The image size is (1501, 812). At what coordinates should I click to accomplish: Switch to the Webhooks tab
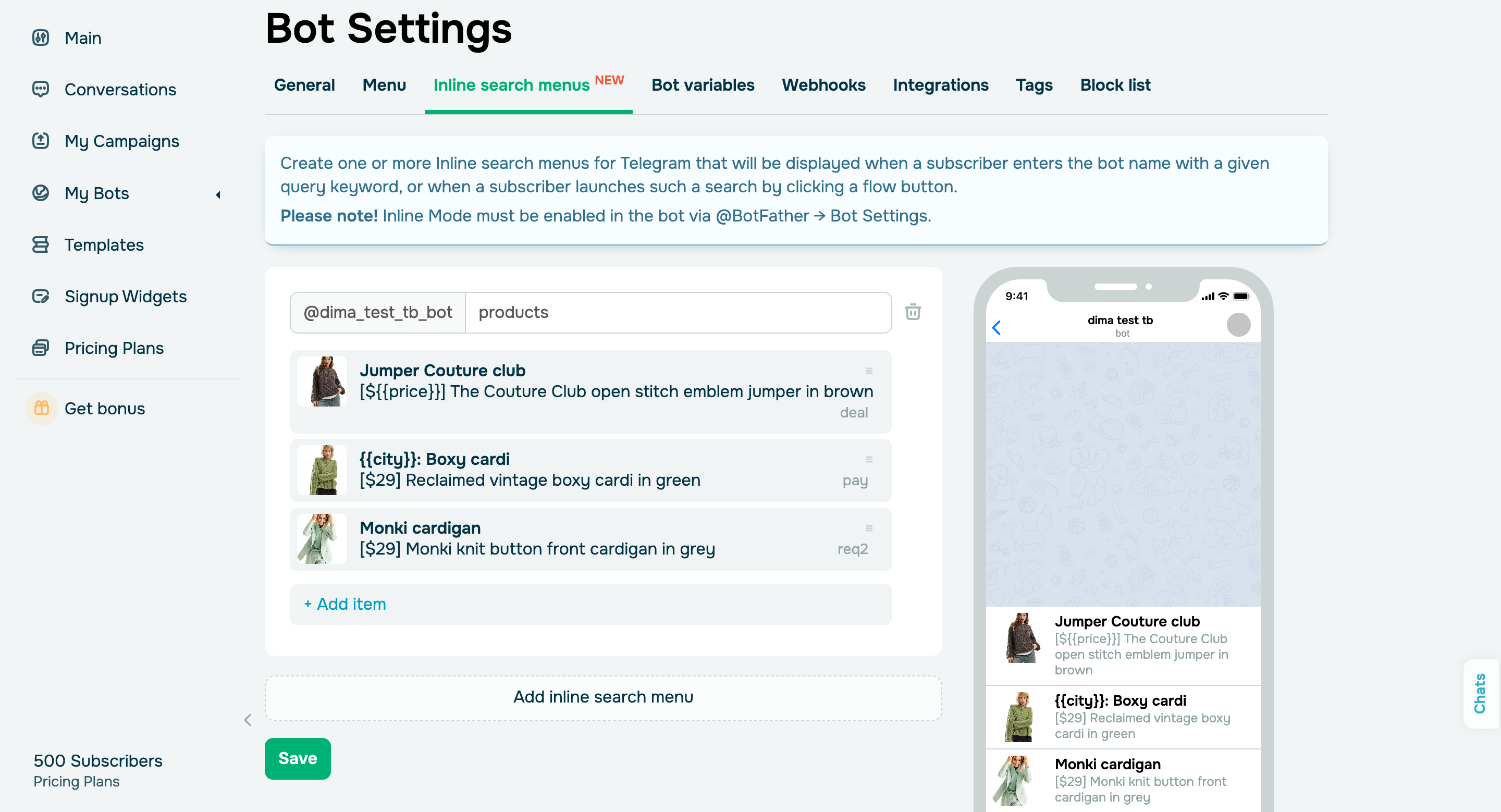(x=823, y=85)
